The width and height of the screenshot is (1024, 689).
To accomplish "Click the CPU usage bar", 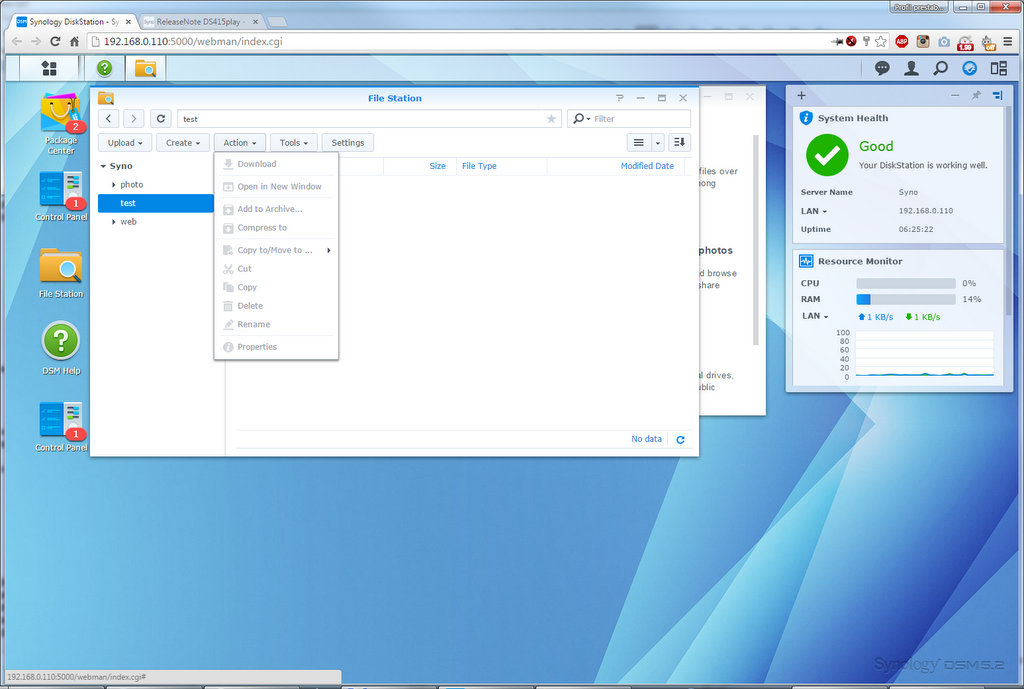I will 906,283.
